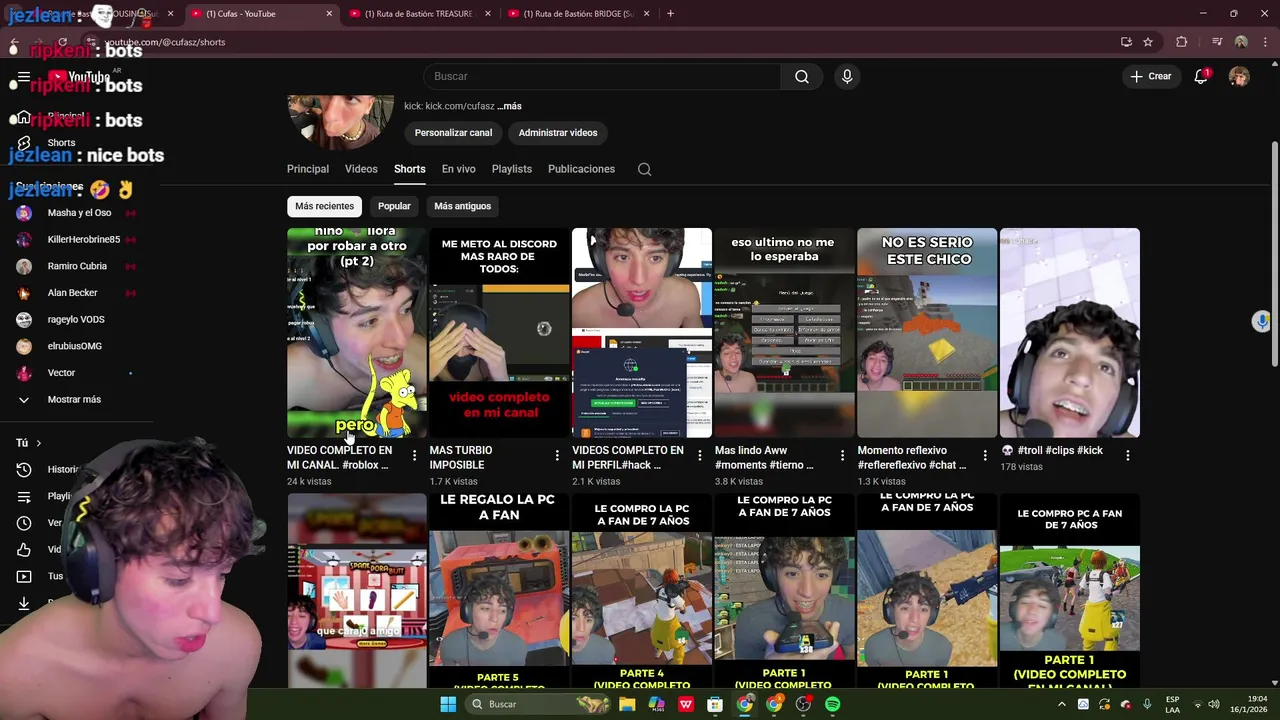The image size is (1280, 720).
Task: Open 'Masha y el Oso' subscription
Action: (78, 213)
